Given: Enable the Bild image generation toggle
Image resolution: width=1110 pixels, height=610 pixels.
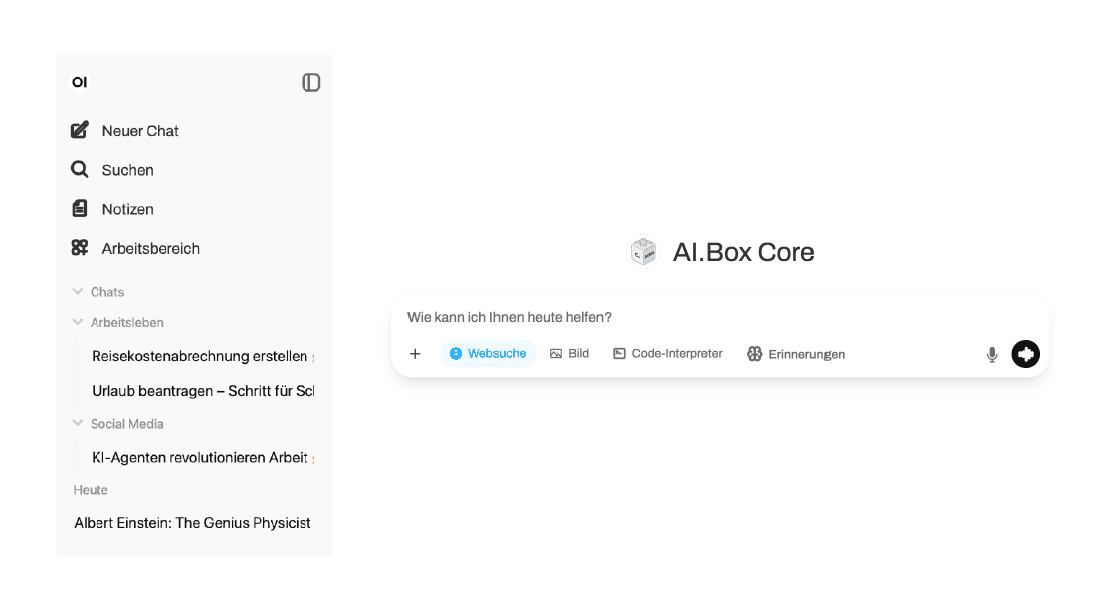Looking at the screenshot, I should [569, 354].
